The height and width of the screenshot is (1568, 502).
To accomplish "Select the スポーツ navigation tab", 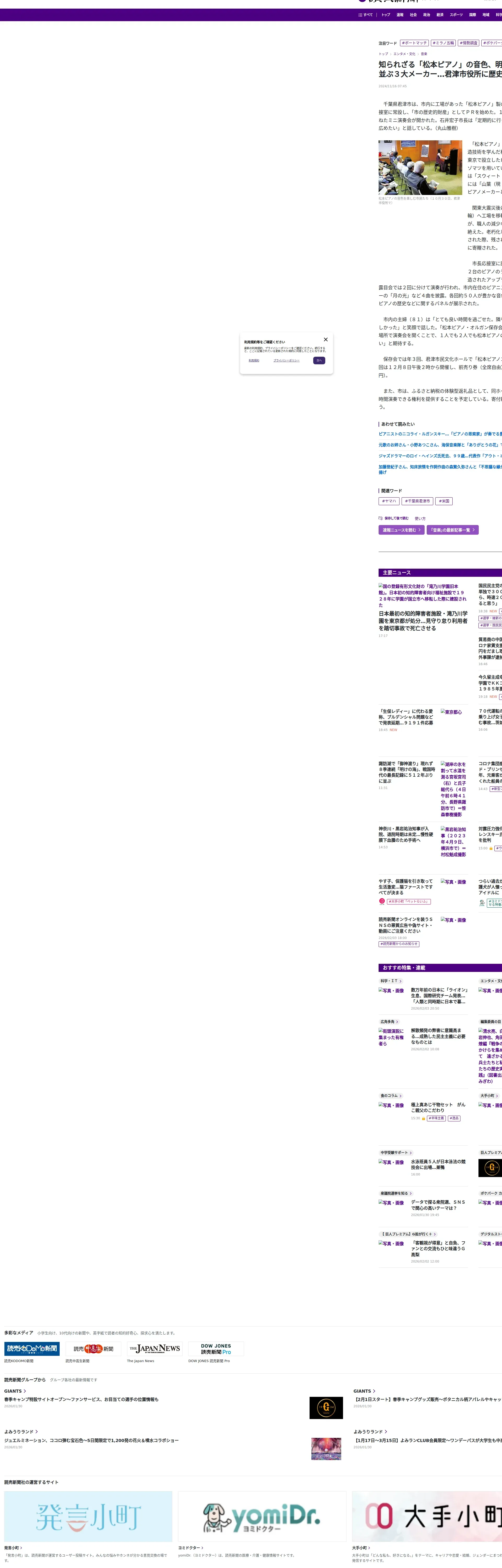I will (456, 15).
